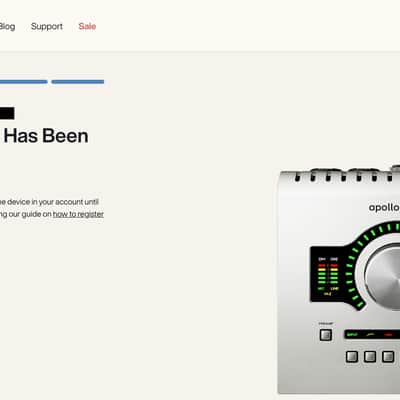The image size is (400, 400).
Task: Click the red indicator on display strip
Action: click(388, 334)
